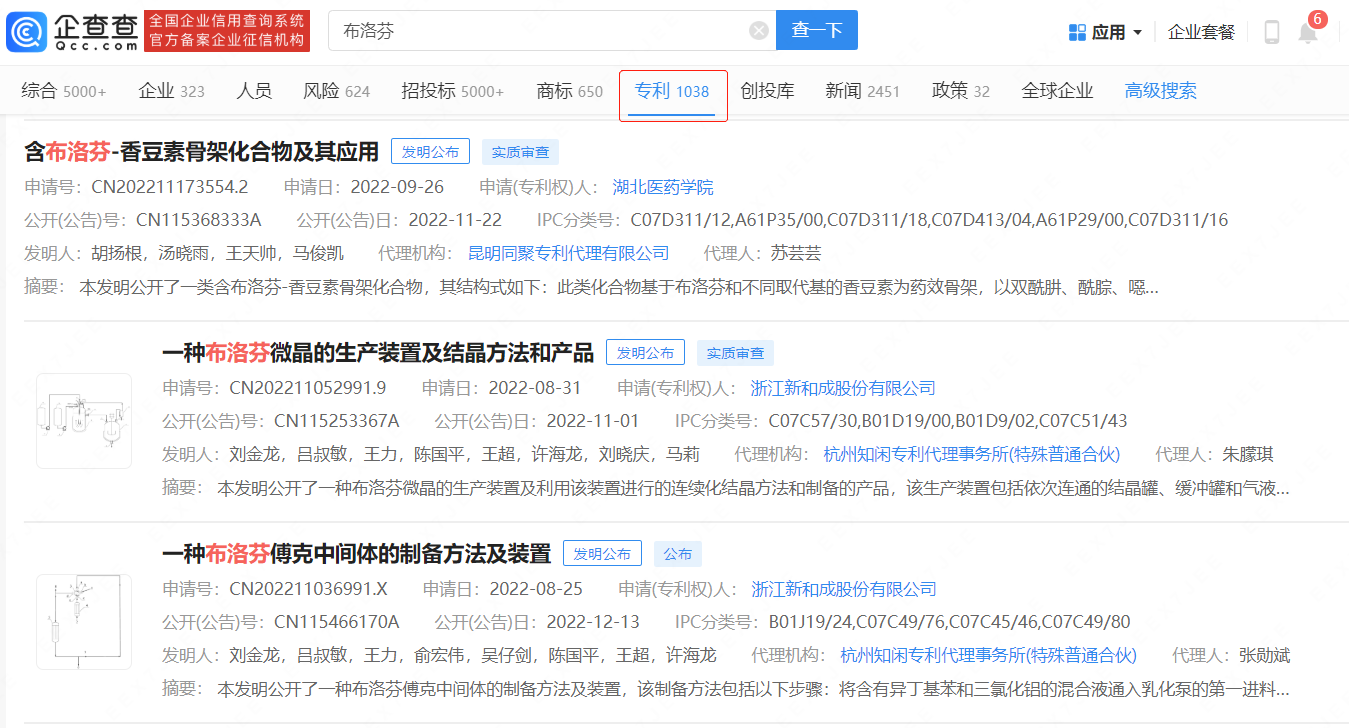Click the Qcc.com logo
This screenshot has width=1349, height=728.
72,31
